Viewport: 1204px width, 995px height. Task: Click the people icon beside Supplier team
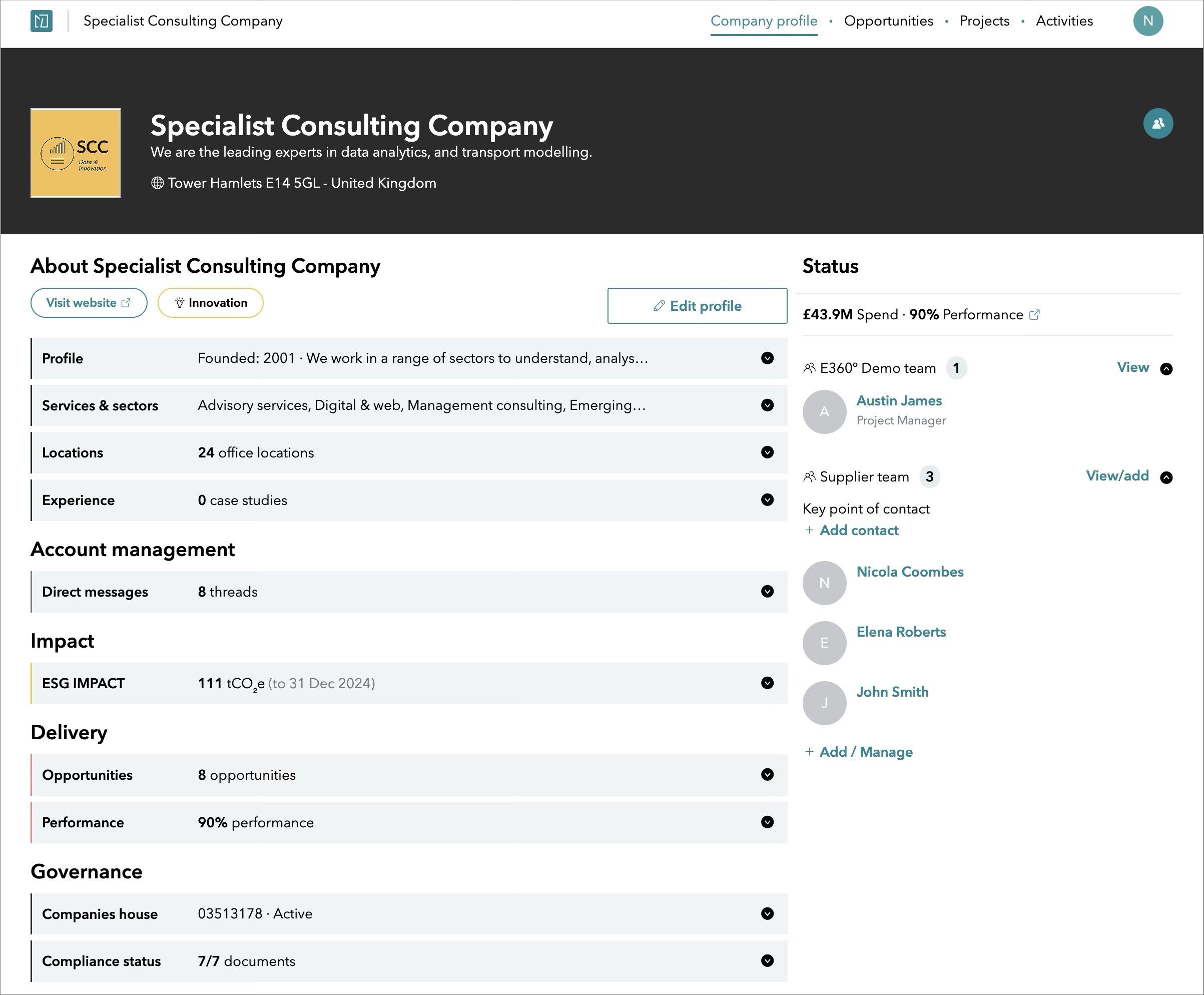coord(809,477)
